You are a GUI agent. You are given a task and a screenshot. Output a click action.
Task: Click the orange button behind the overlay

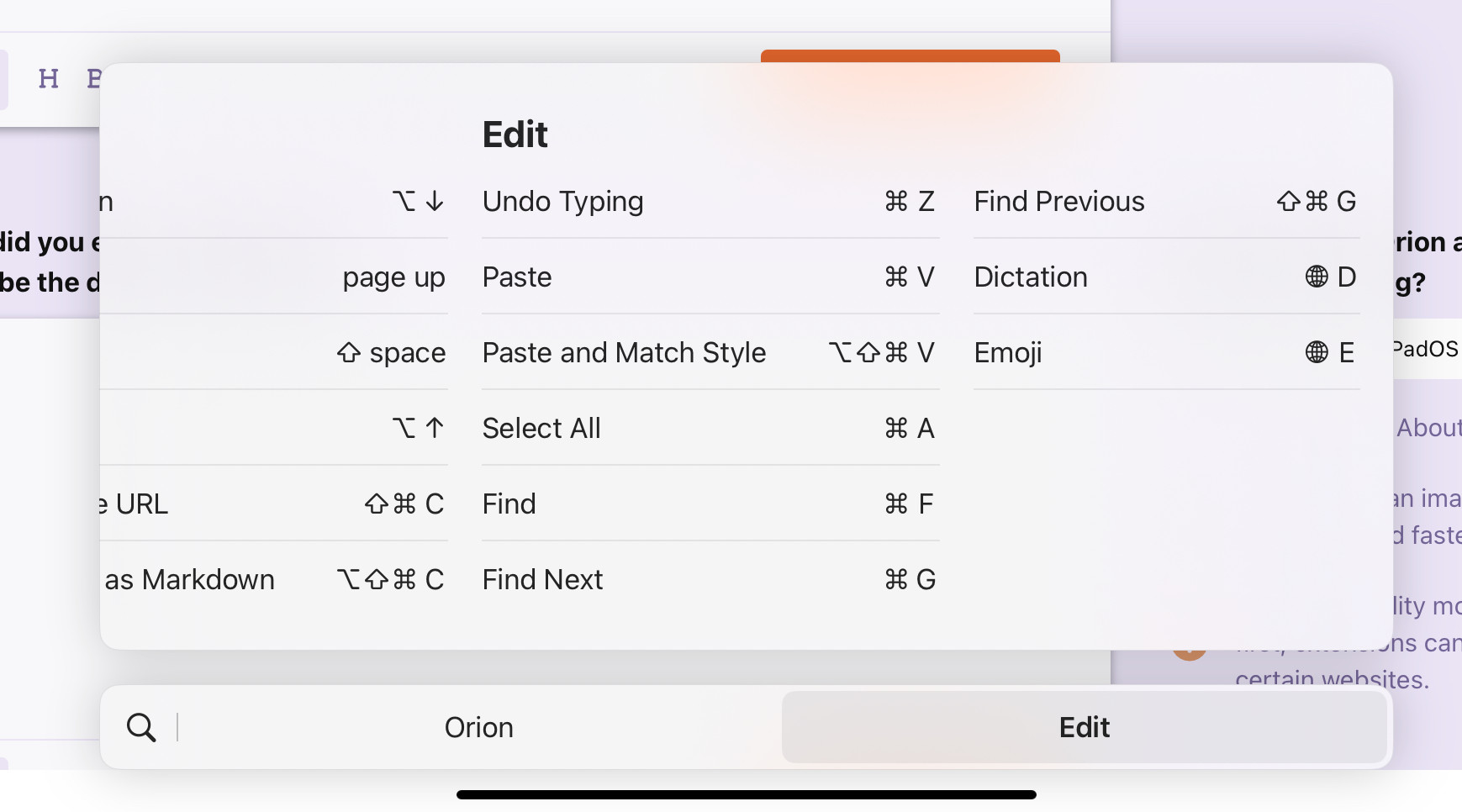tap(910, 56)
